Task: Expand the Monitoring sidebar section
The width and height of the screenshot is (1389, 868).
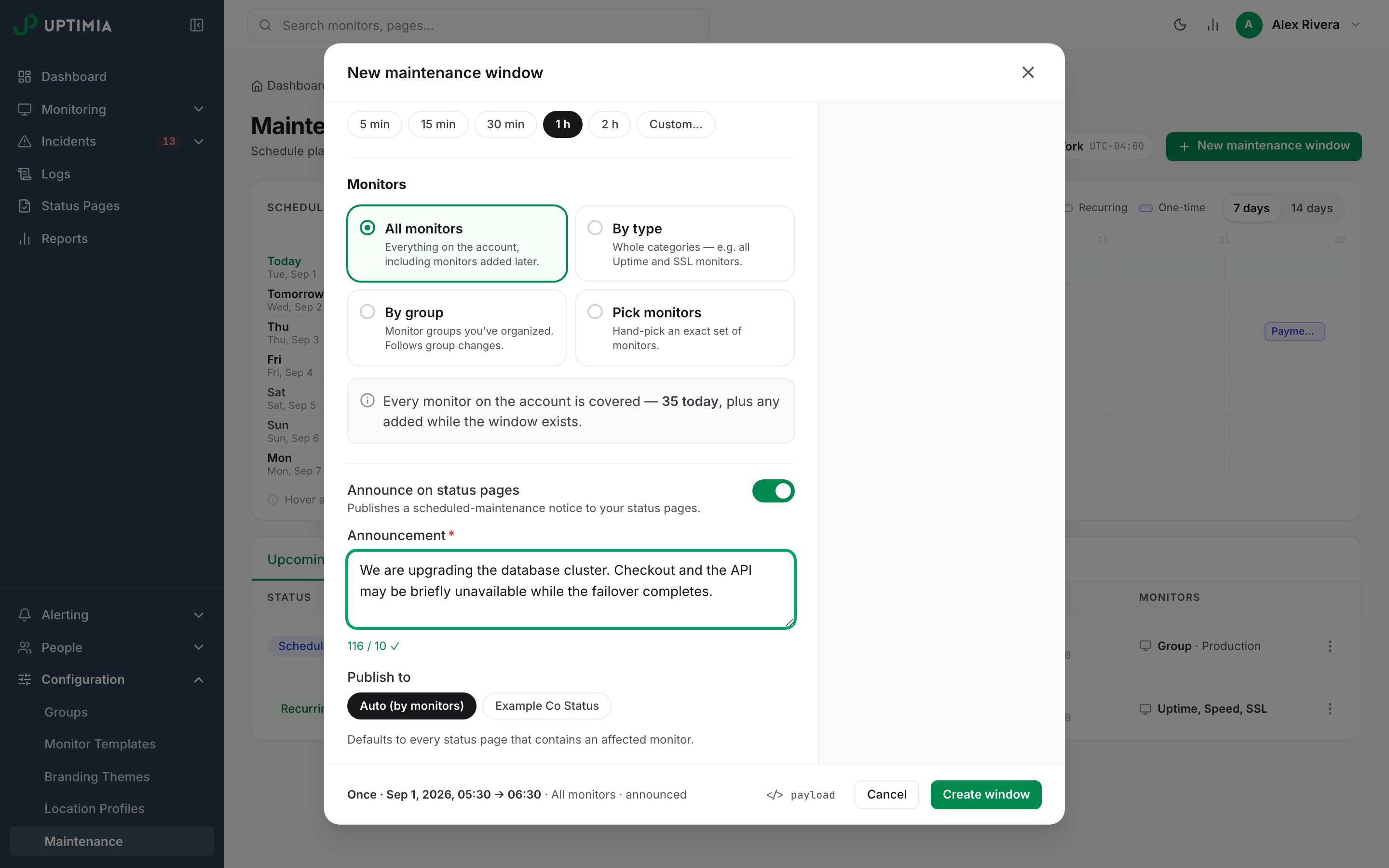Action: tap(199, 109)
